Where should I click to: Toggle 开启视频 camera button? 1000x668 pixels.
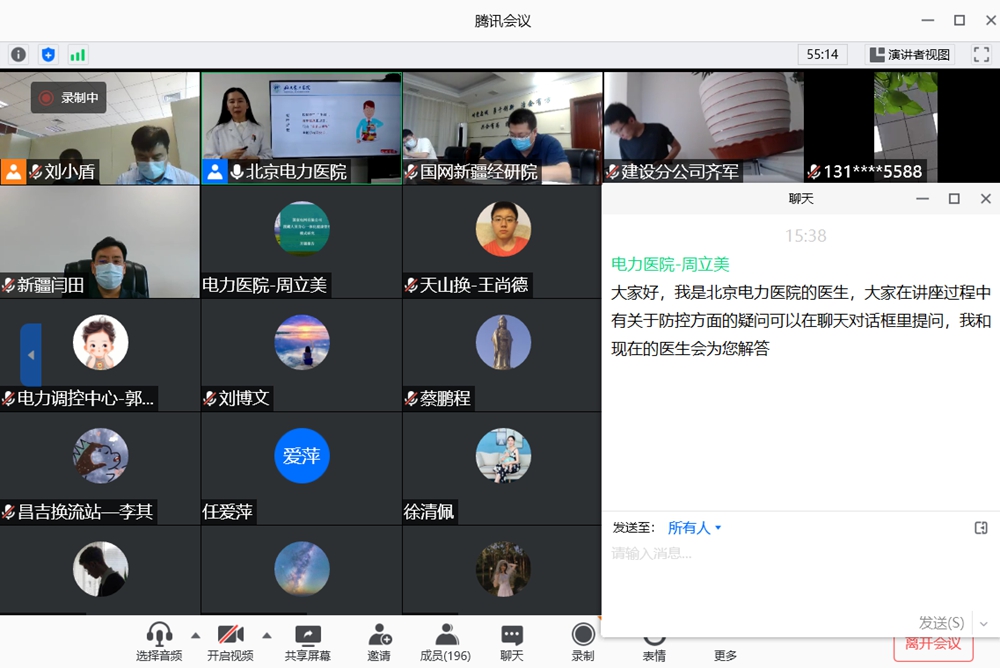click(x=230, y=641)
